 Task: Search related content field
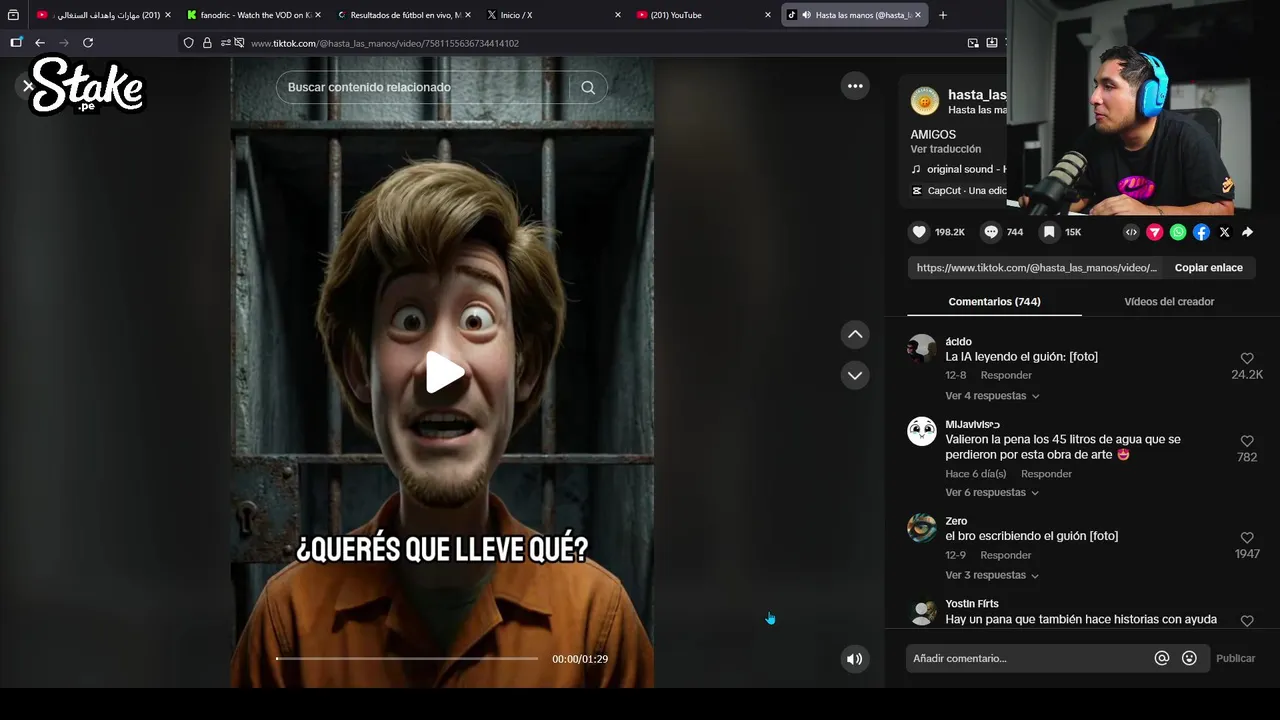[424, 87]
